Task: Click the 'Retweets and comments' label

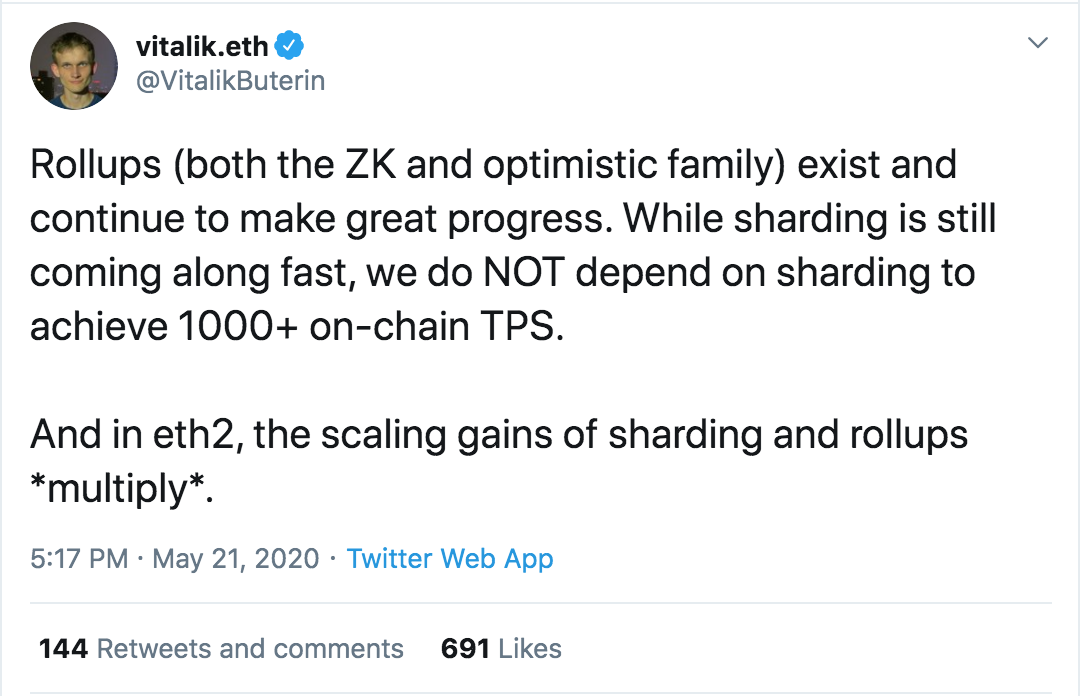Action: (x=250, y=648)
